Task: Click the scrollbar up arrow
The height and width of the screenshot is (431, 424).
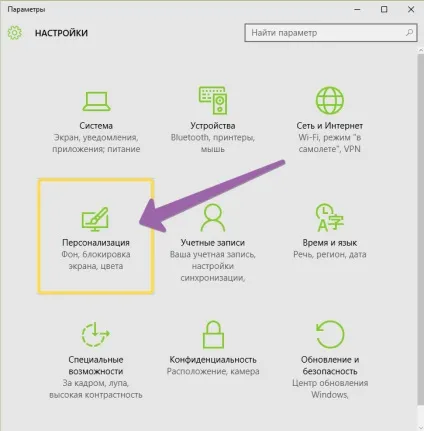Action: [421, 50]
